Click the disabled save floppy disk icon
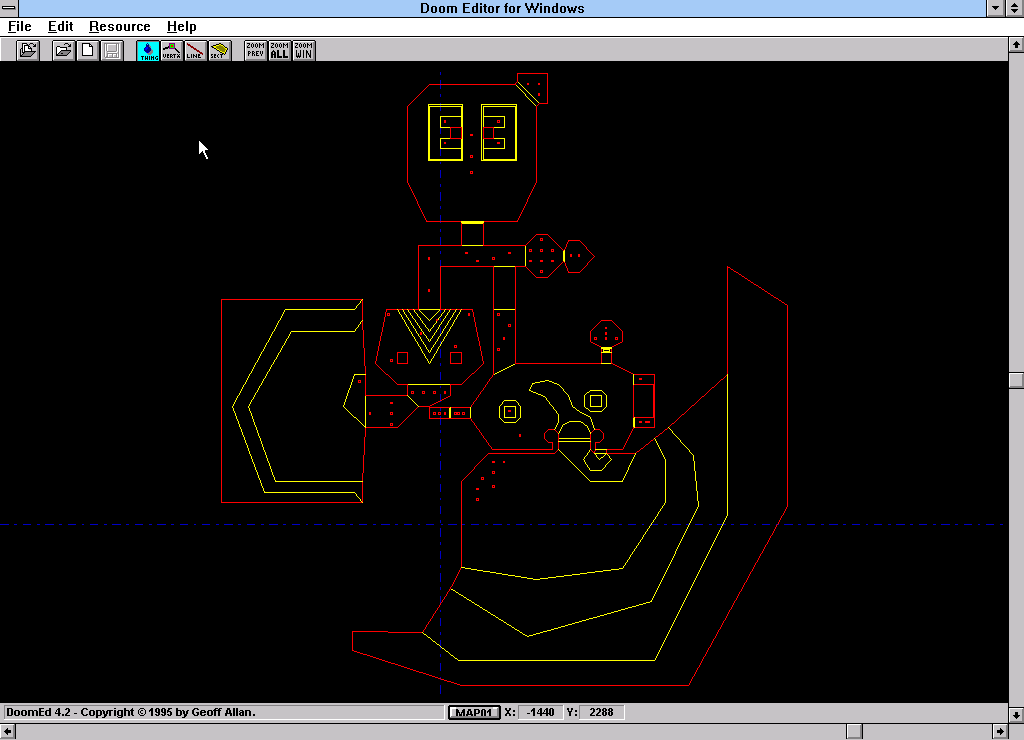This screenshot has width=1024, height=740. click(112, 50)
